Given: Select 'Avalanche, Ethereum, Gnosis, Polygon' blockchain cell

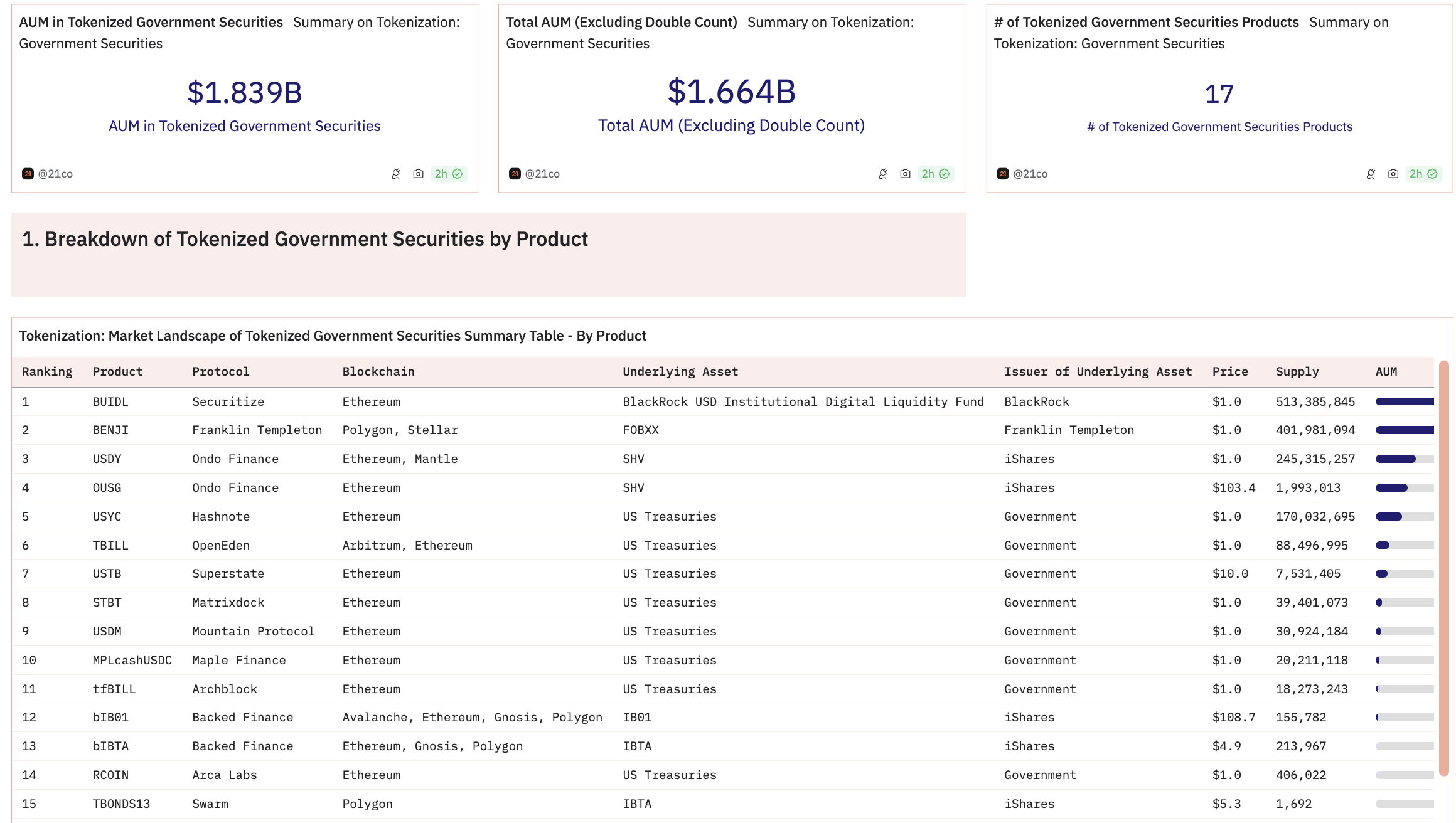Looking at the screenshot, I should (x=472, y=717).
